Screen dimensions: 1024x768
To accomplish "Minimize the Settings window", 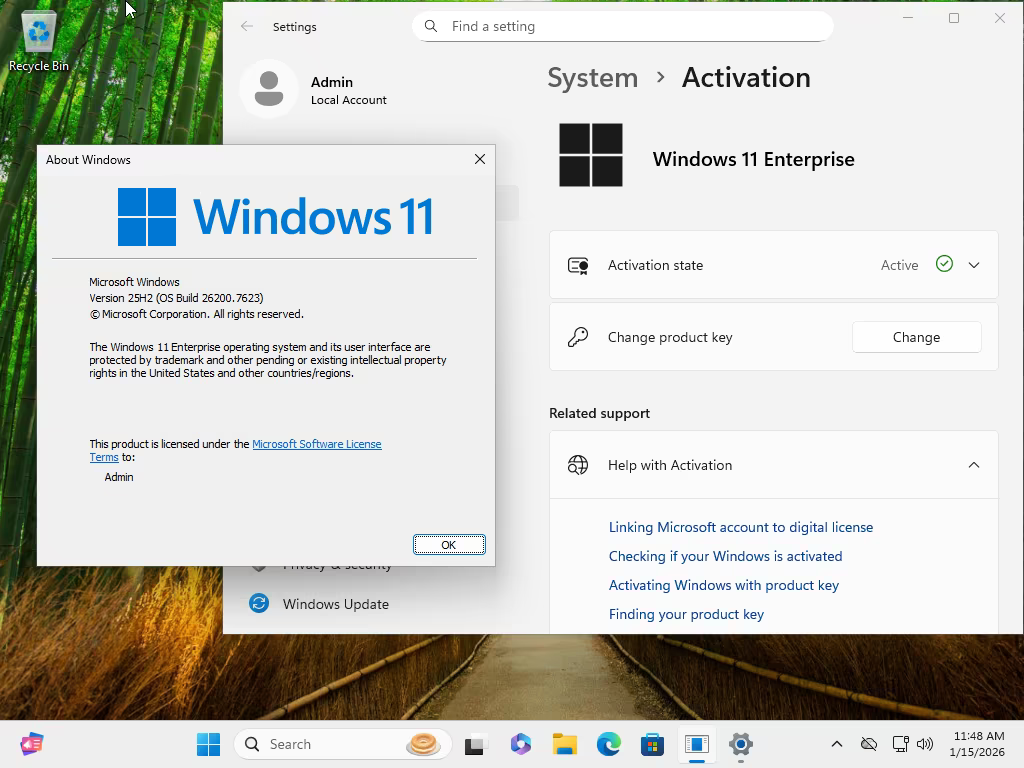I will click(x=908, y=18).
